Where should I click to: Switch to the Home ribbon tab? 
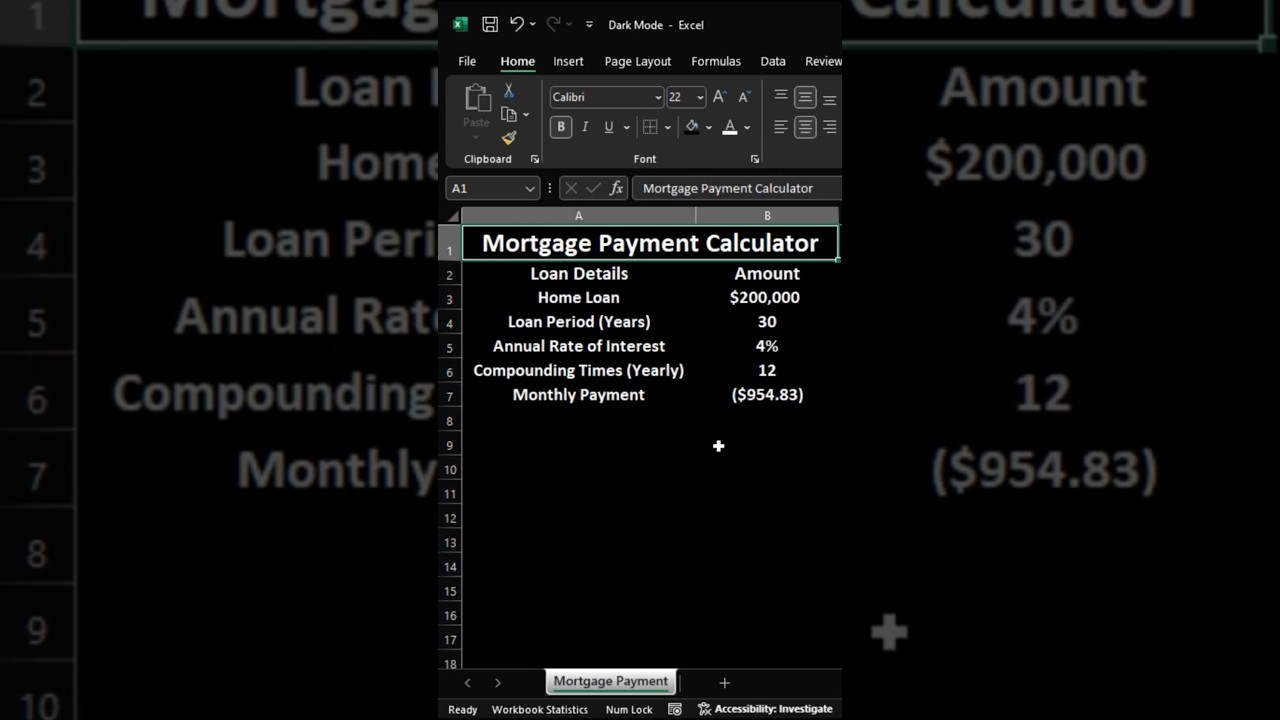(518, 61)
